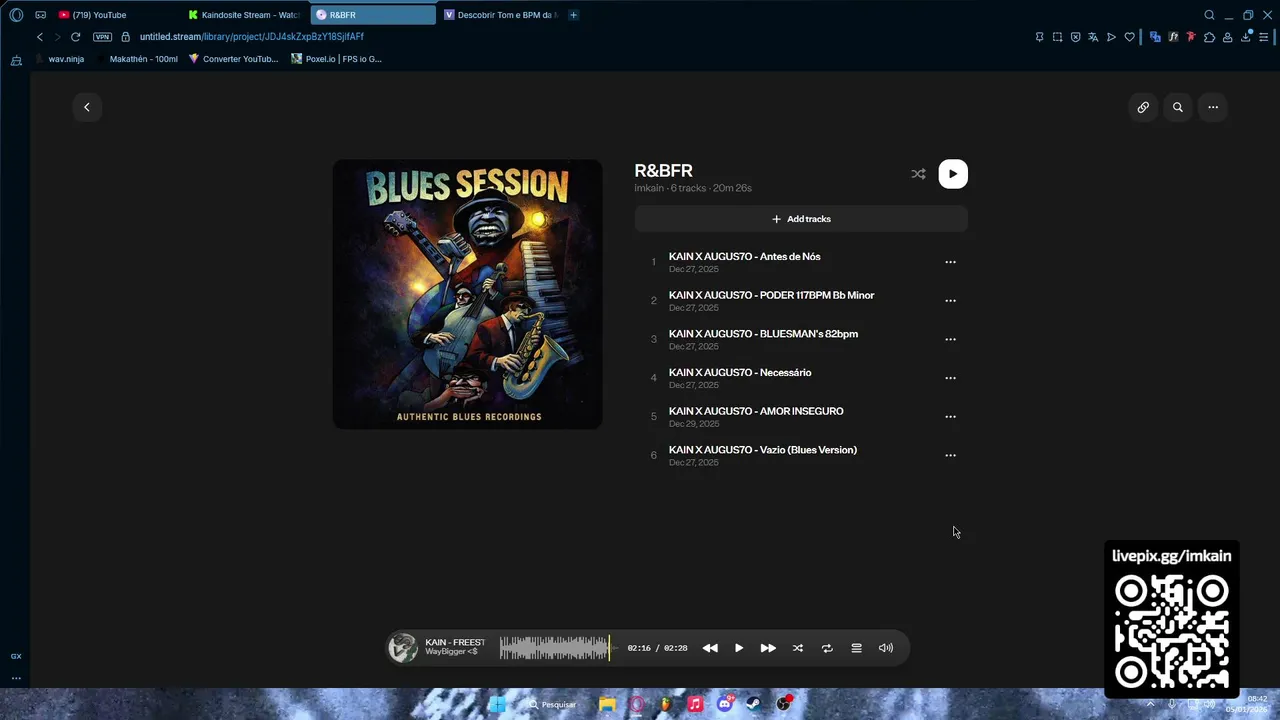Open search in the project header
This screenshot has height=720, width=1280.
[x=1178, y=107]
